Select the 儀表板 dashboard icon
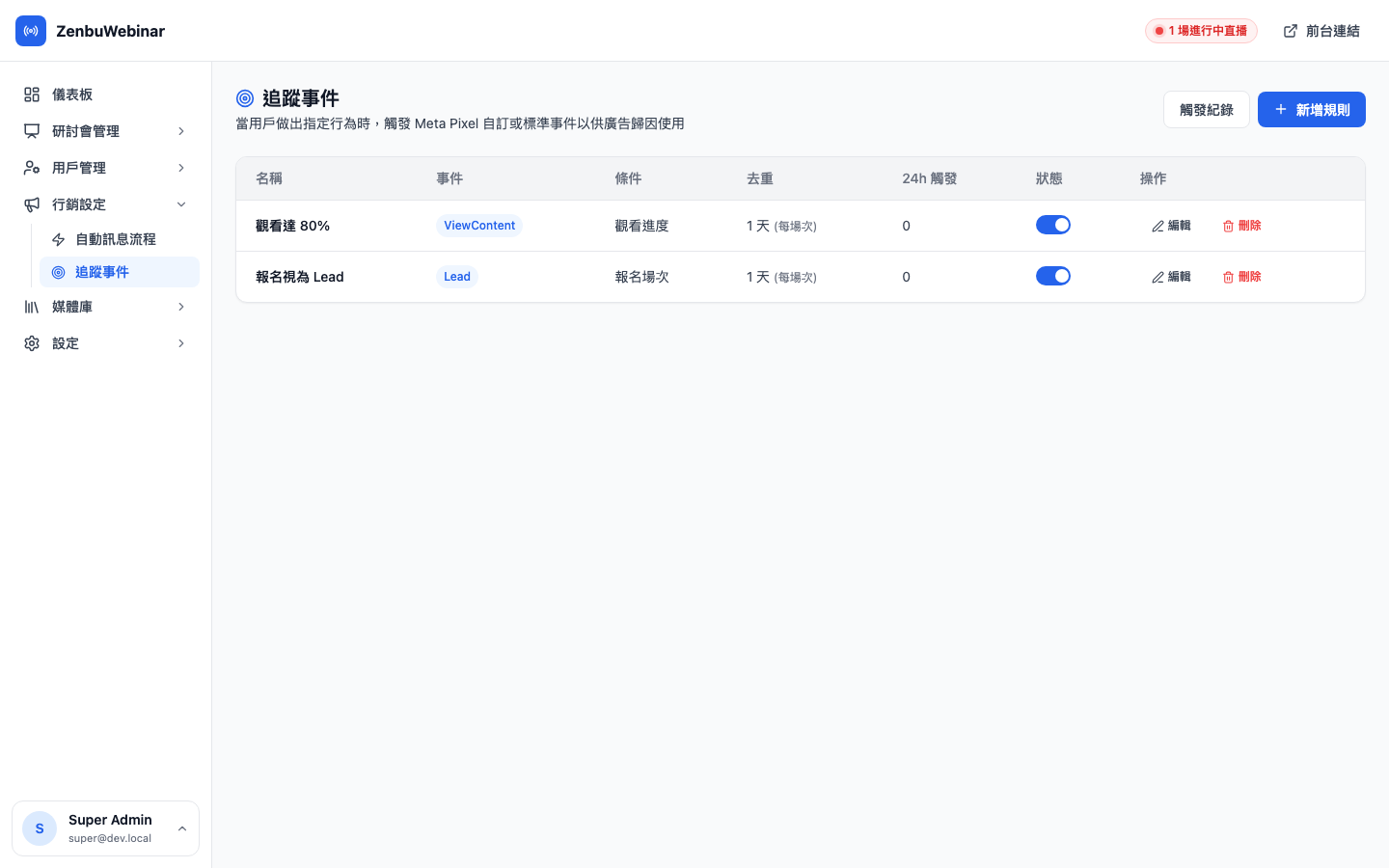The height and width of the screenshot is (868, 1389). (32, 94)
